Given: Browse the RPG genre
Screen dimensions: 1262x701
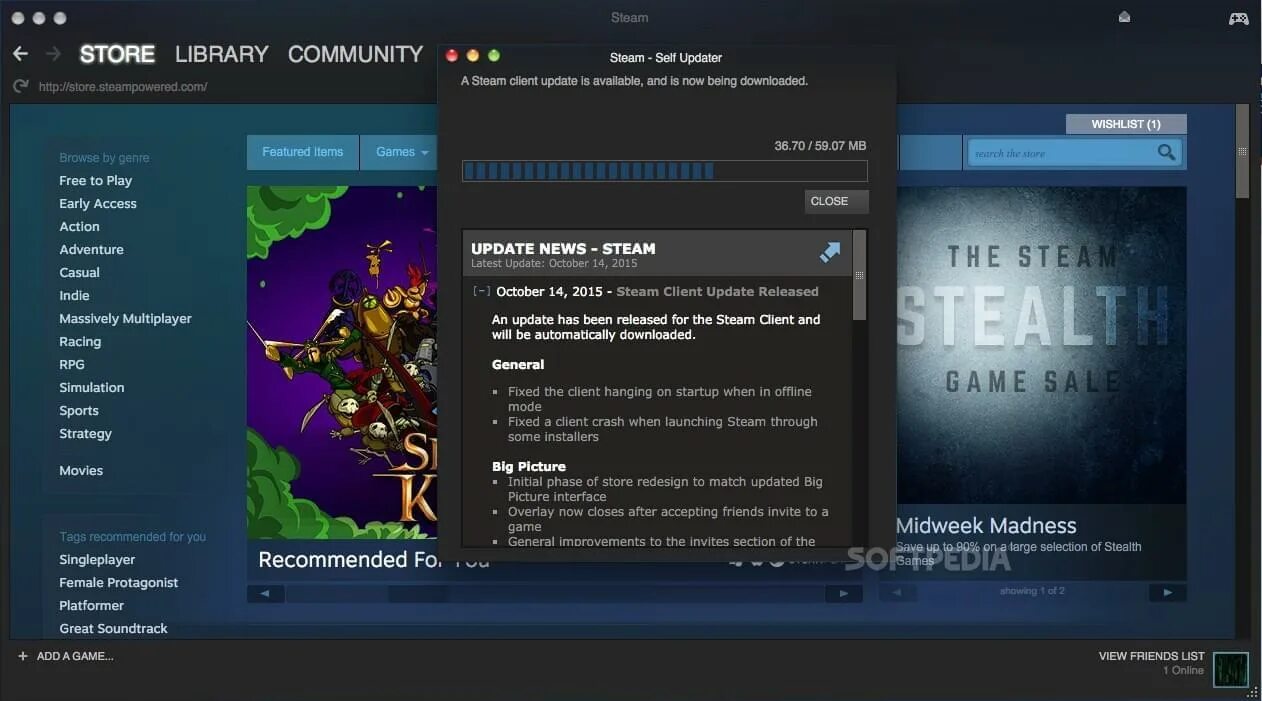Looking at the screenshot, I should [72, 365].
